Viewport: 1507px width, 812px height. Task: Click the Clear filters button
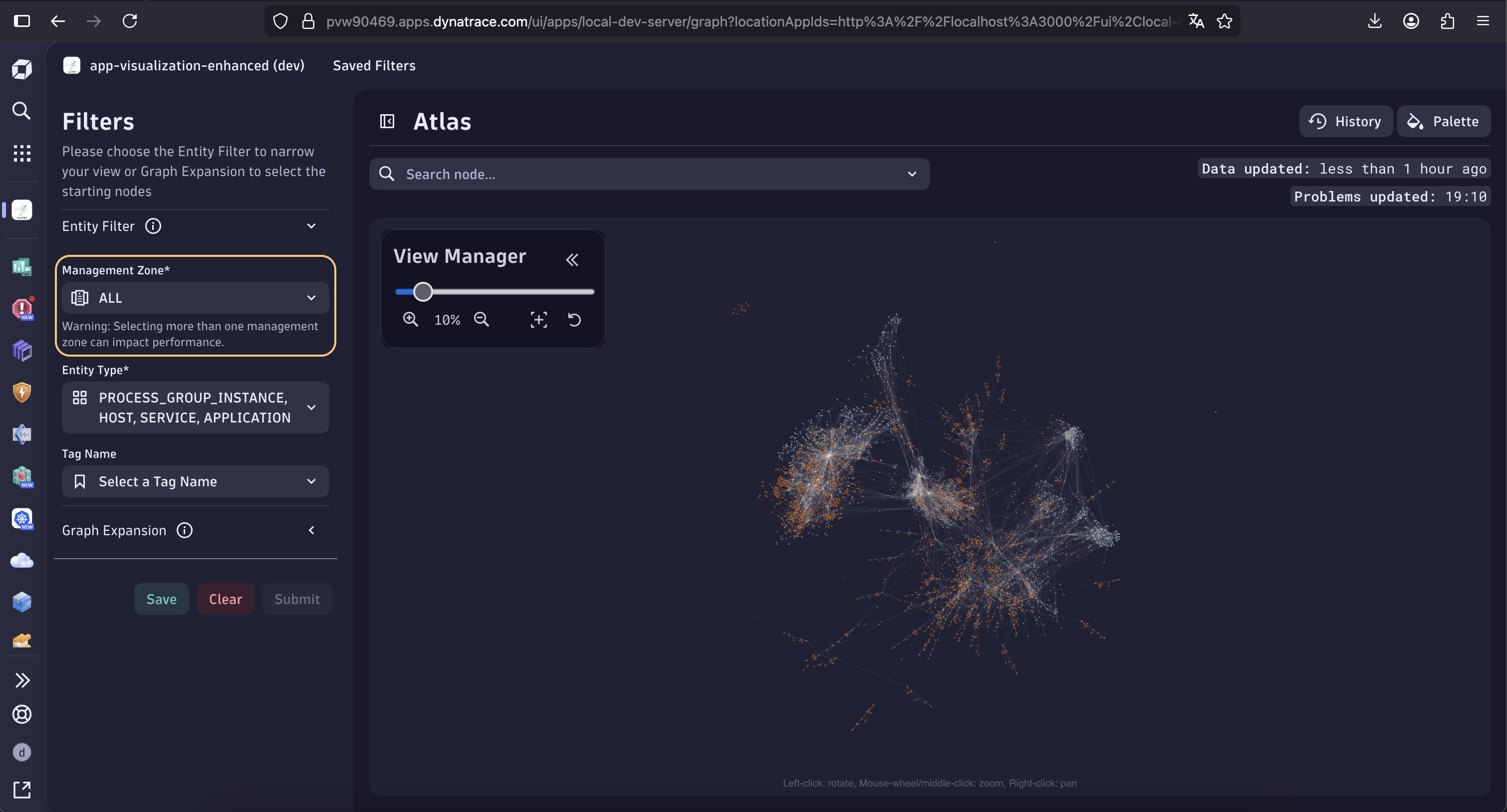coord(225,599)
